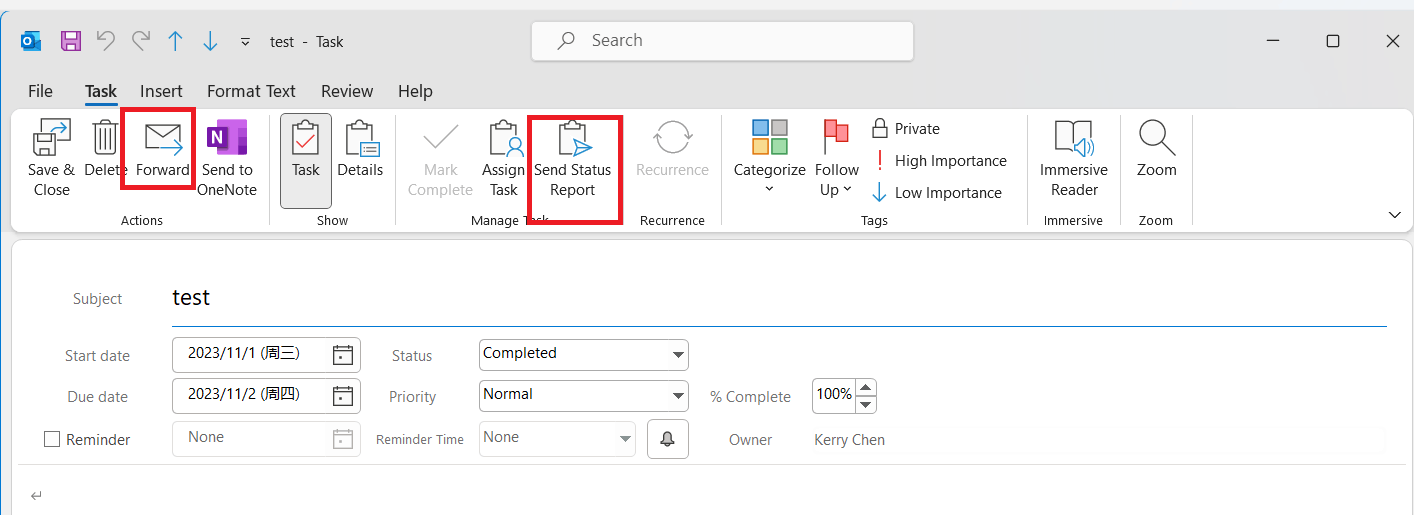Show the Task view
The width and height of the screenshot is (1414, 515).
pyautogui.click(x=306, y=160)
